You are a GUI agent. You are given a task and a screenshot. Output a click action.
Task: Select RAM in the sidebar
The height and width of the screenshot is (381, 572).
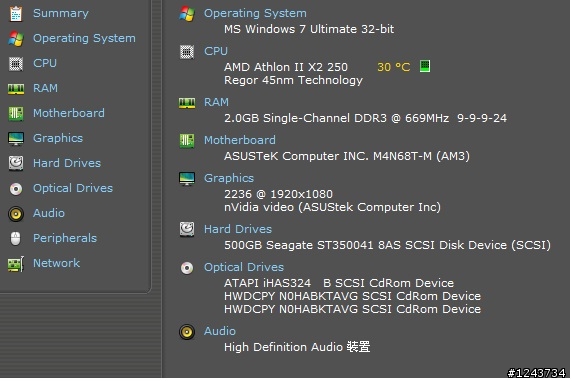coord(45,89)
